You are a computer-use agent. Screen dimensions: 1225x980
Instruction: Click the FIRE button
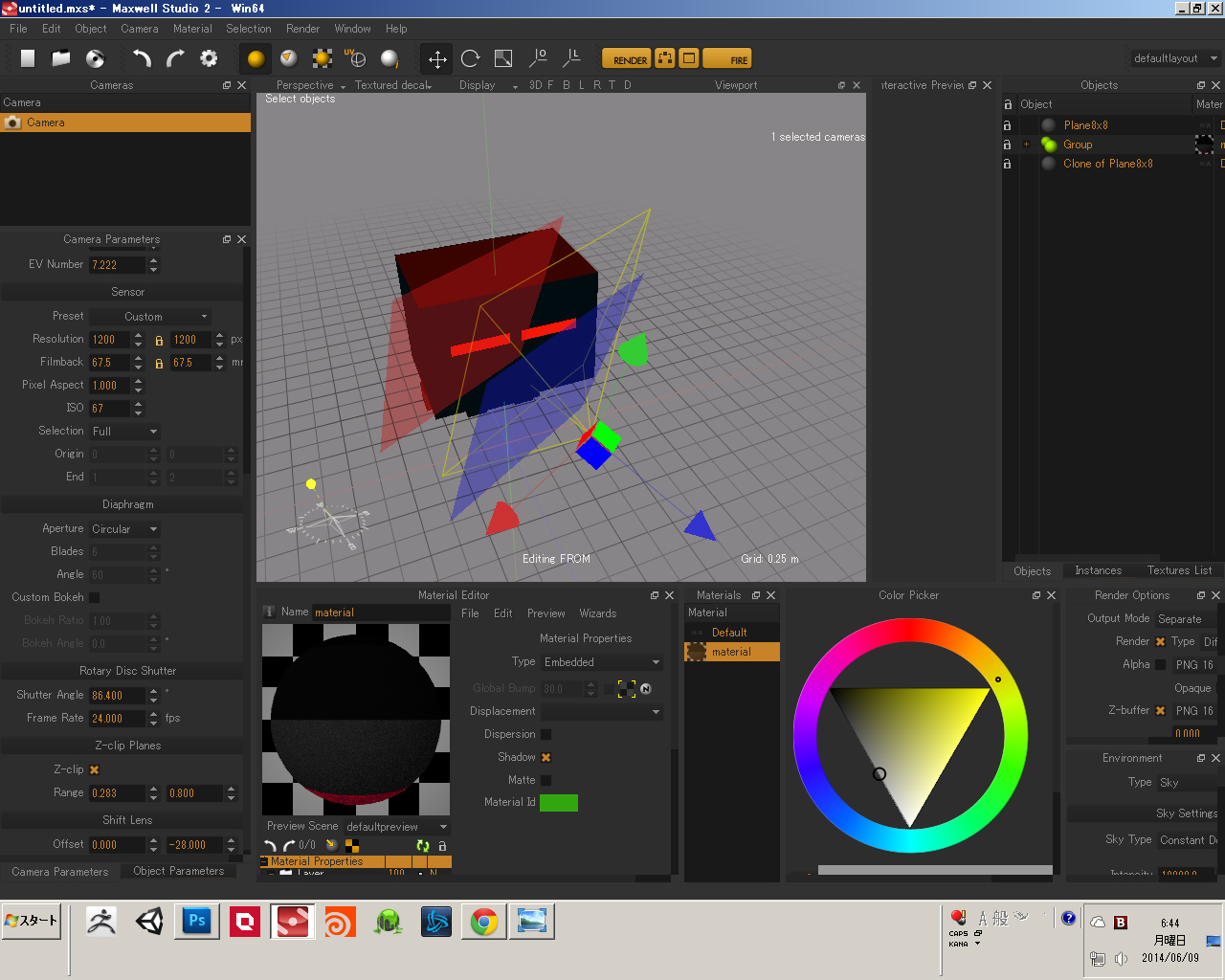click(726, 58)
